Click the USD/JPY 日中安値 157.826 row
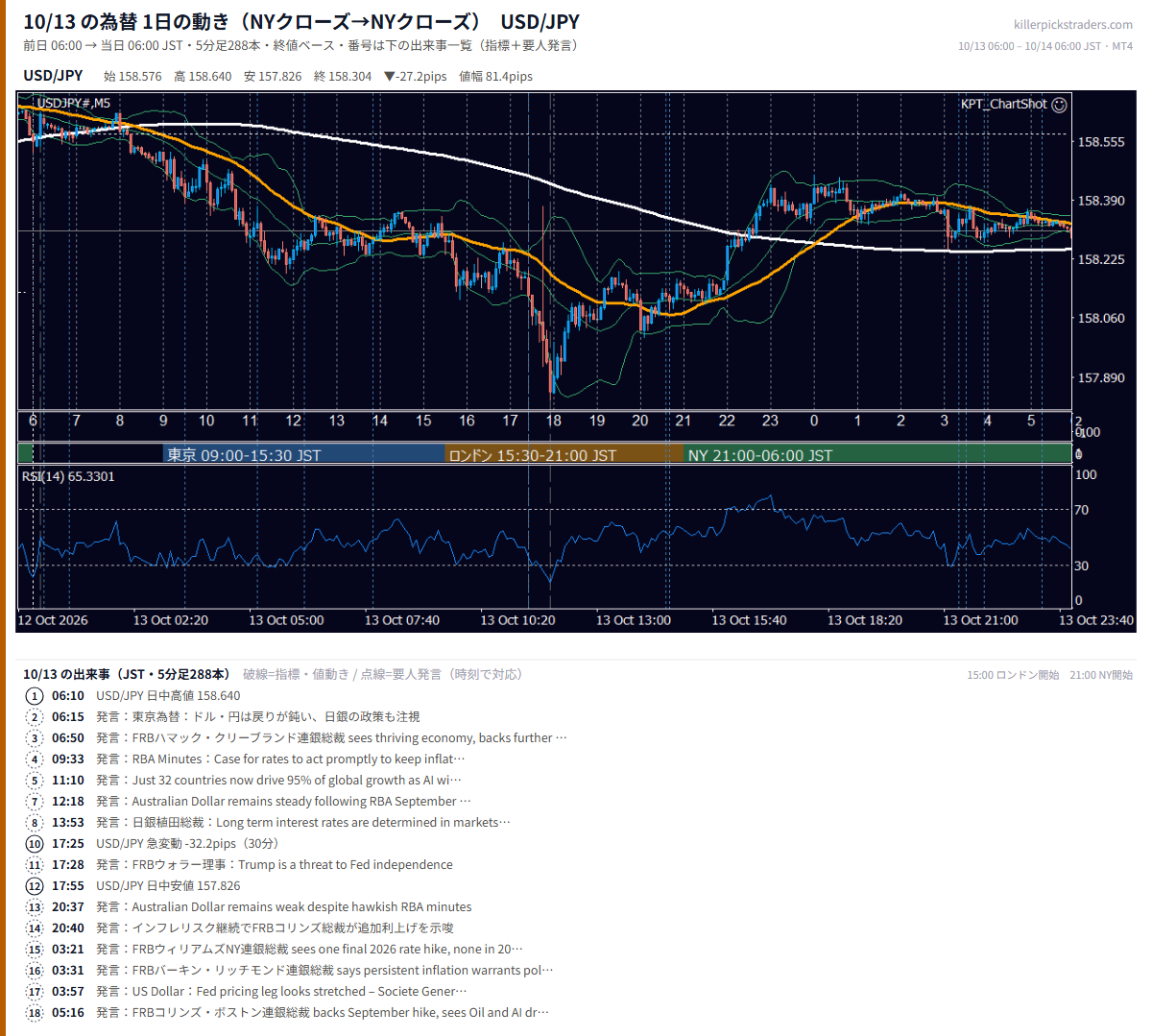This screenshot has width=1152, height=1036. pos(168,886)
